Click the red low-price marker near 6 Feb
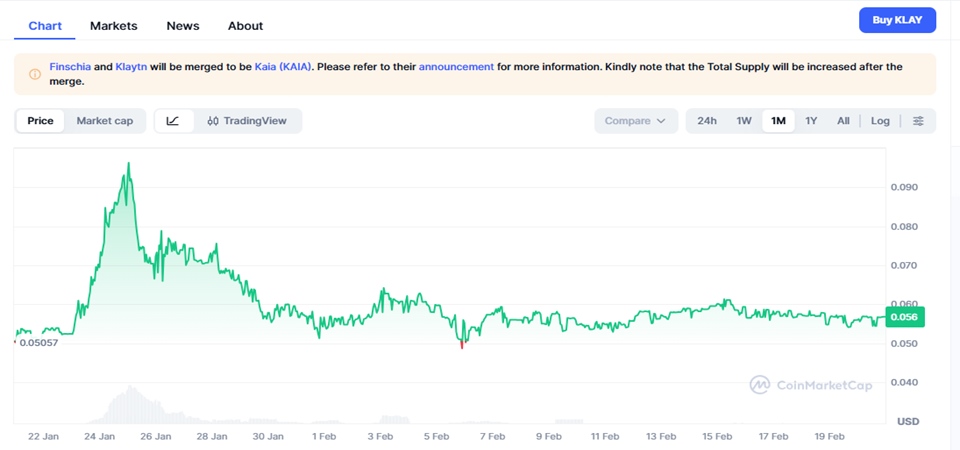Viewport: 960px width, 450px height. 462,346
